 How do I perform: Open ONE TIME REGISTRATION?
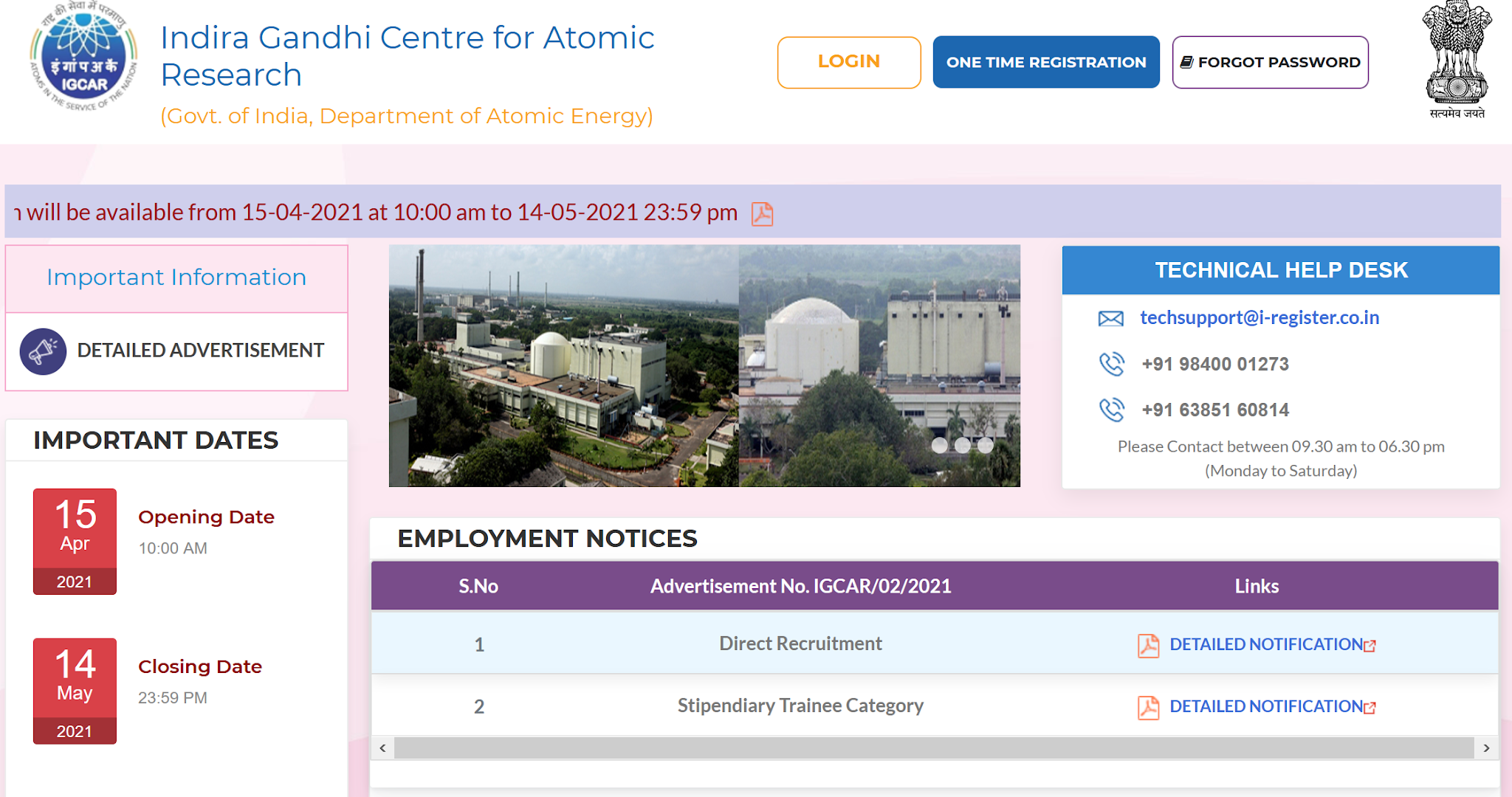tap(1045, 62)
